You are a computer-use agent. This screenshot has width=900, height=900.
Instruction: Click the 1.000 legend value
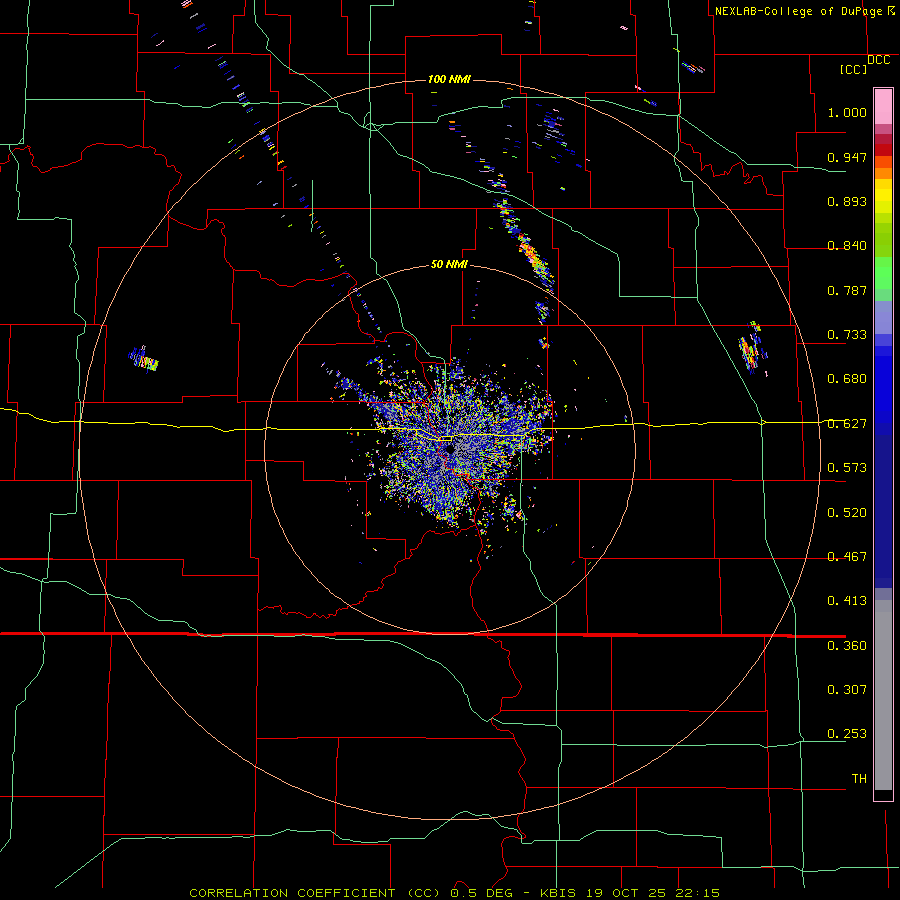tap(847, 112)
